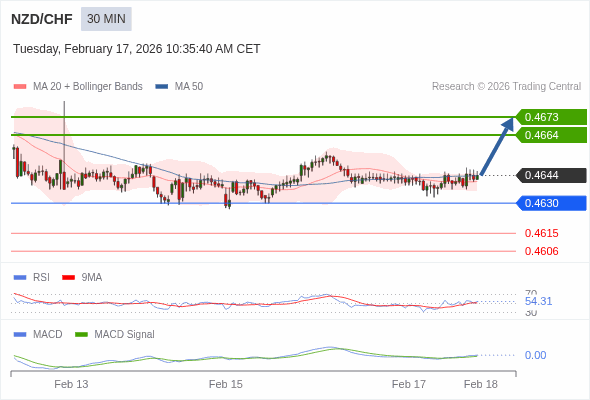Click the green MACD Signal swatch
The image size is (590, 400).
[x=81, y=335]
